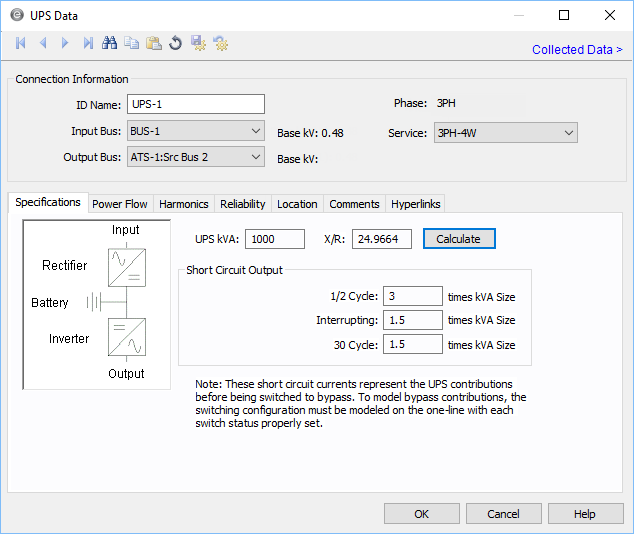Screen dimensions: 634x534
Task: Click previous record arrow icon
Action: [x=43, y=43]
